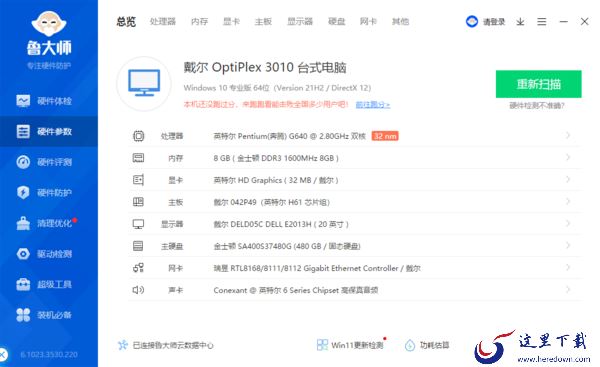This screenshot has height=367, width=600.
Task: Expand the 主硬盘 SA400S37480G row chevron
Action: click(568, 245)
